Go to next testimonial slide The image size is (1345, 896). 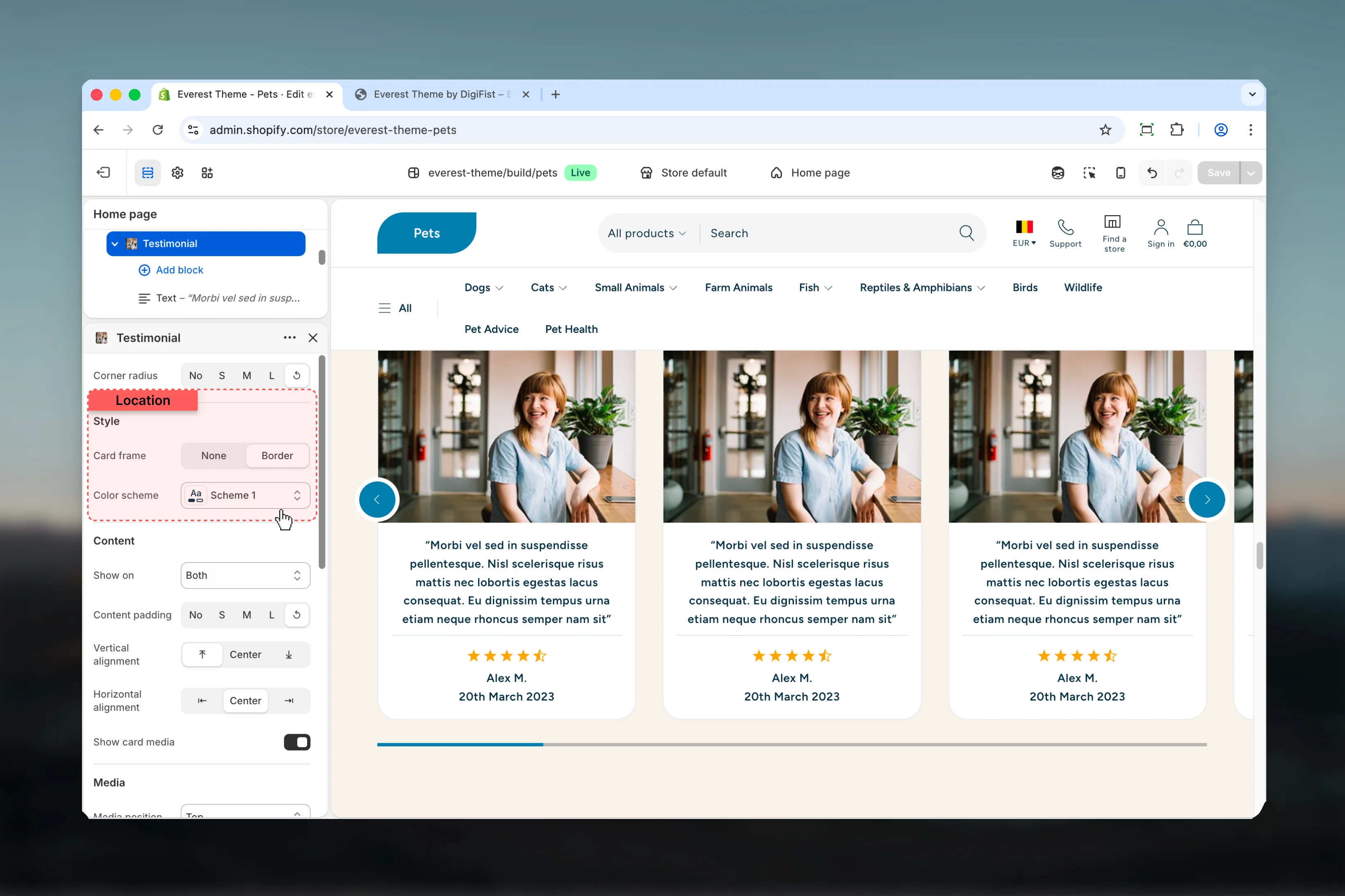point(1207,499)
